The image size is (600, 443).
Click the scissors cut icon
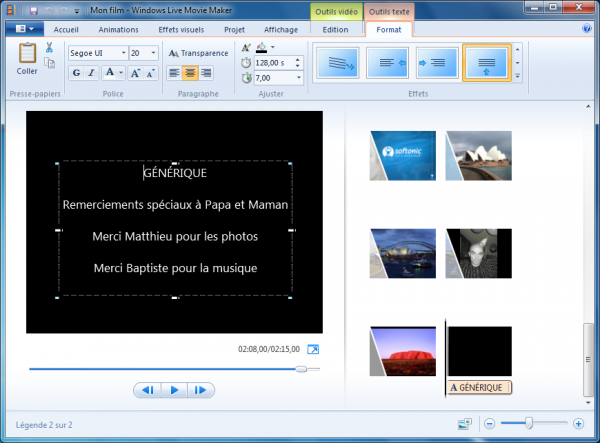[49, 49]
